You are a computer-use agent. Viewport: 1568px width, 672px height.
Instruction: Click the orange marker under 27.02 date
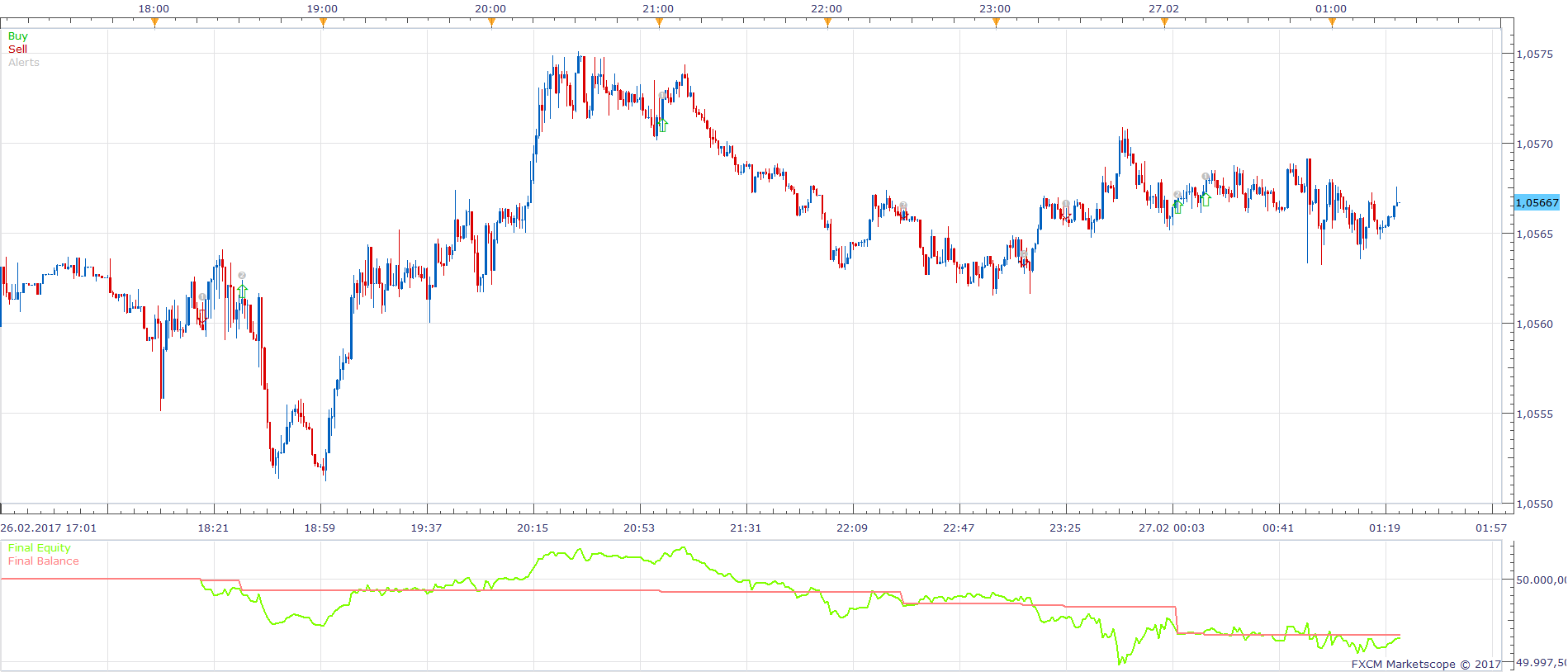(x=1164, y=22)
